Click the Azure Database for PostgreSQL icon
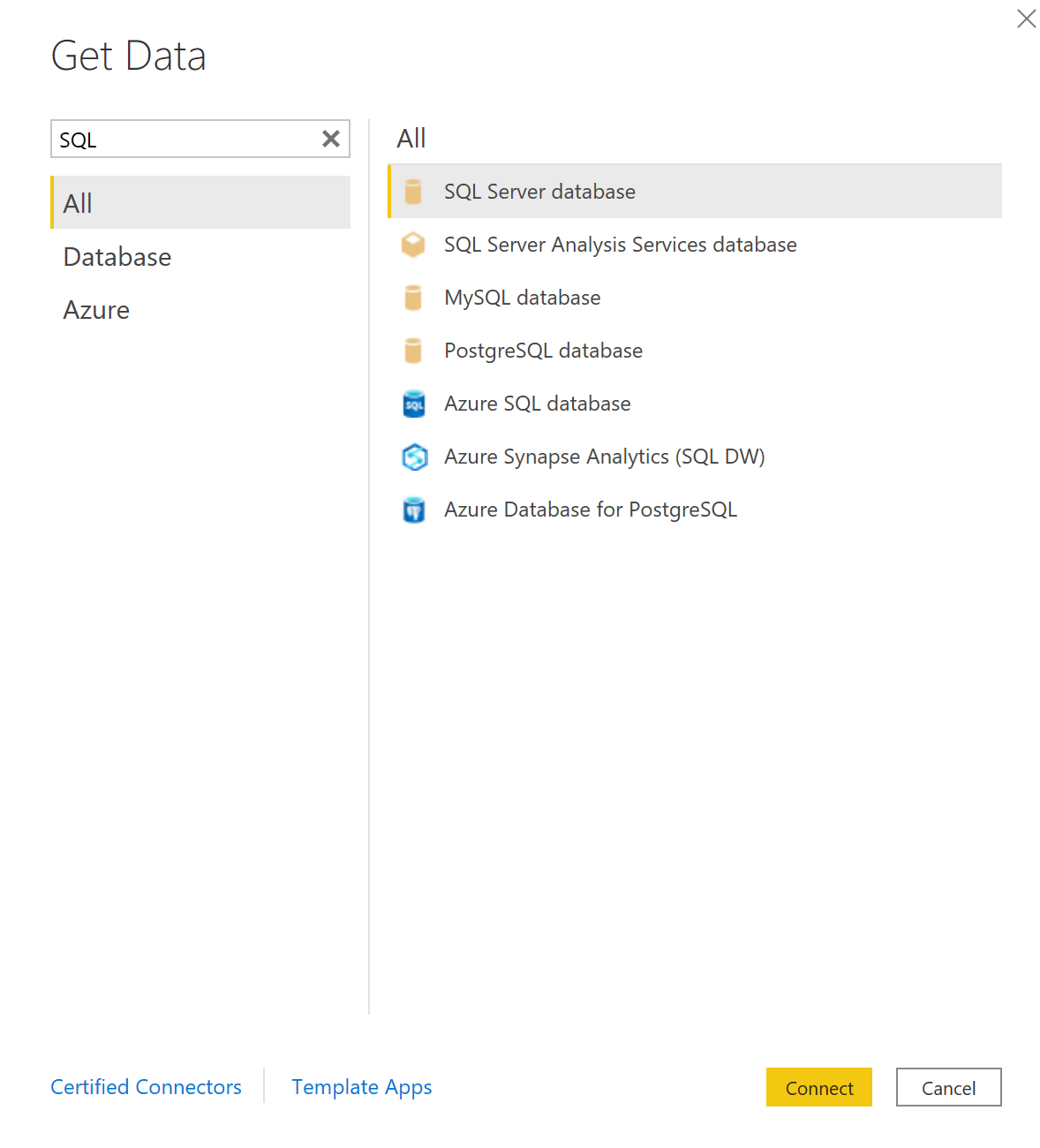 (413, 510)
